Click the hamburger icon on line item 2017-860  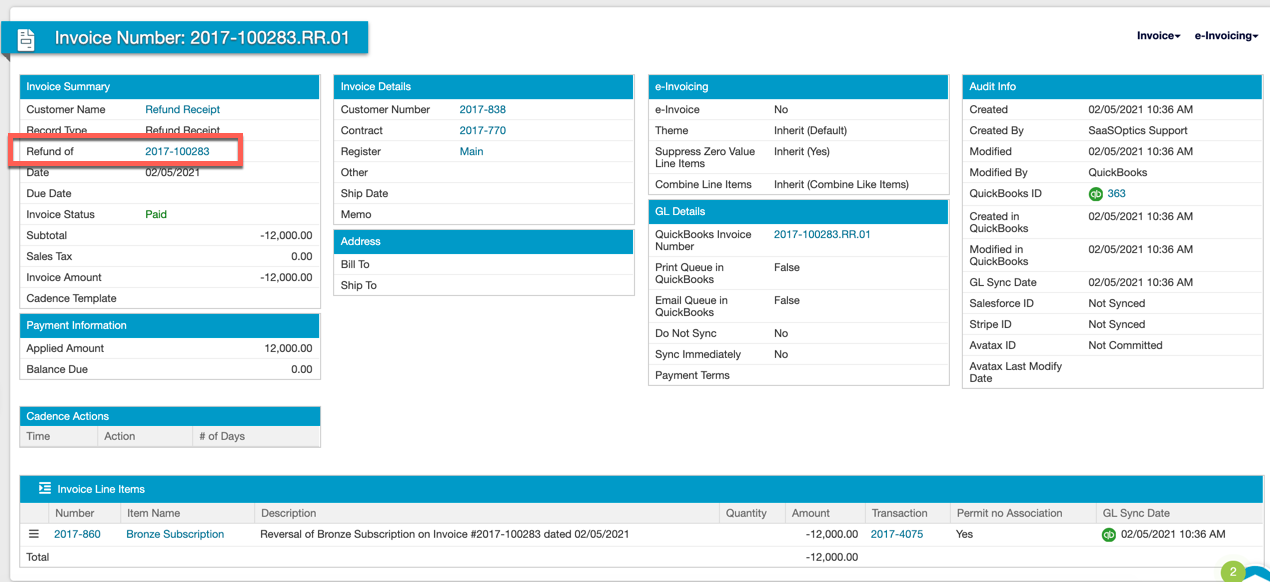pos(33,534)
